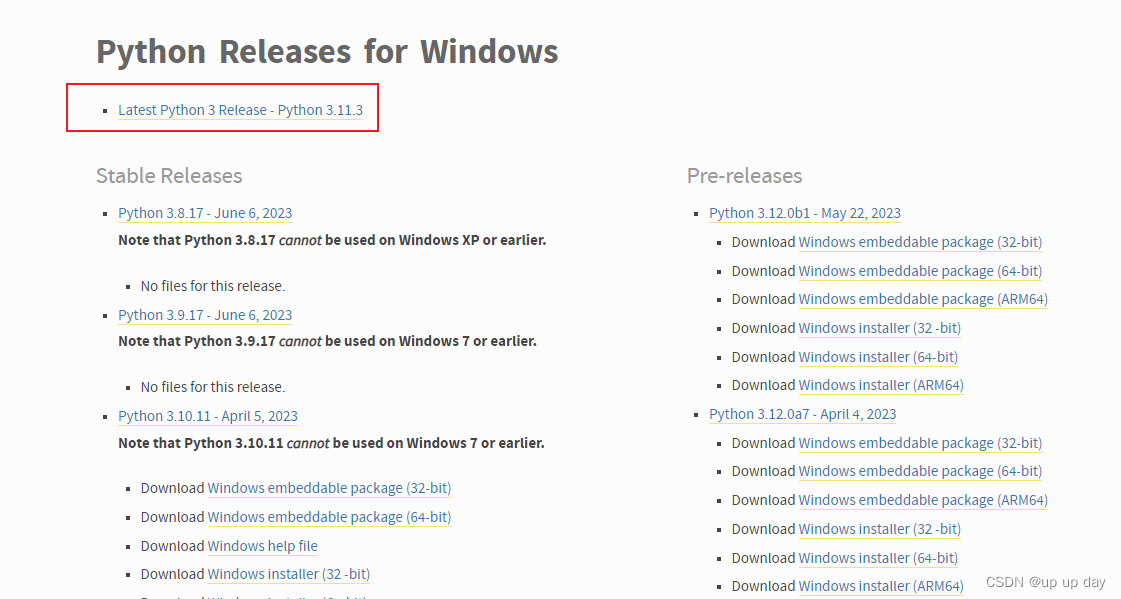
Task: Download the 64-bit installer for 3.12.0a7
Action: (x=878, y=558)
